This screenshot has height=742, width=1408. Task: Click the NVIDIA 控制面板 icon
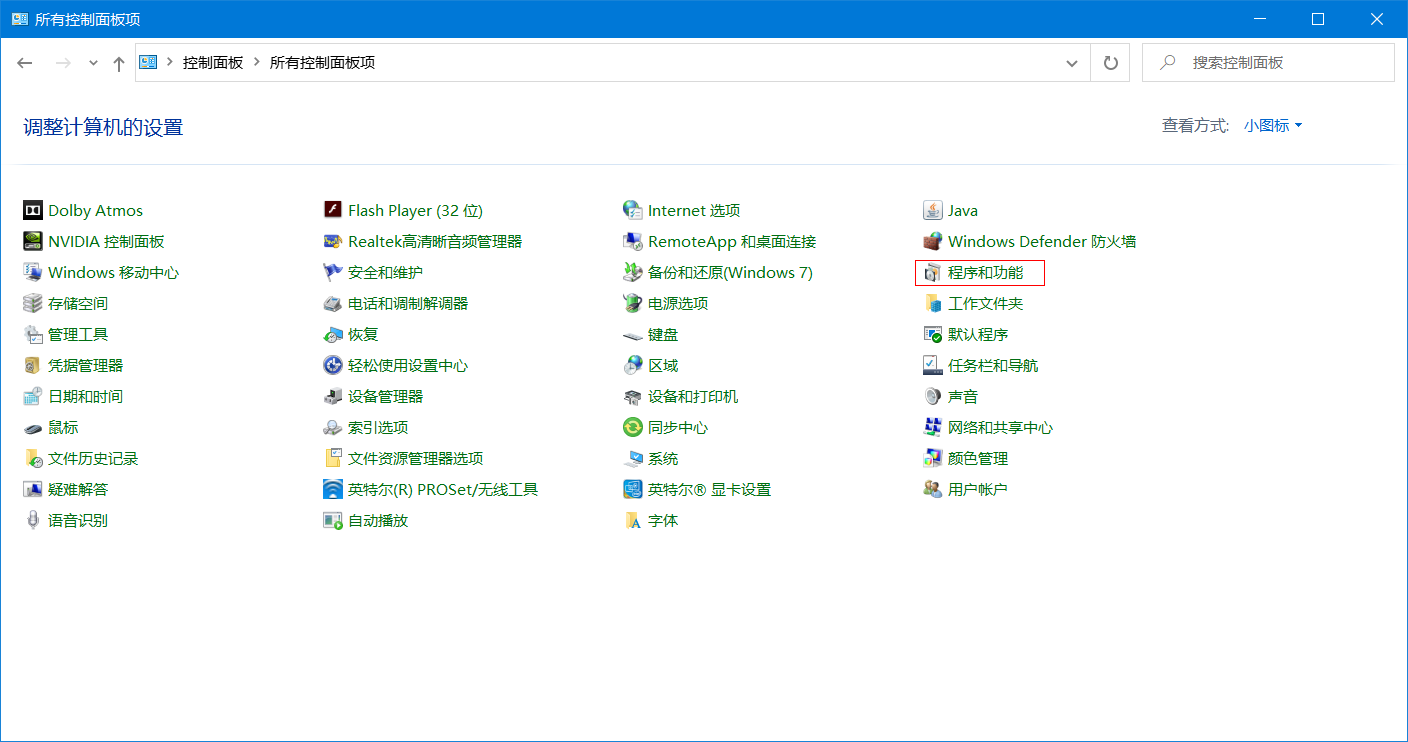click(x=33, y=241)
